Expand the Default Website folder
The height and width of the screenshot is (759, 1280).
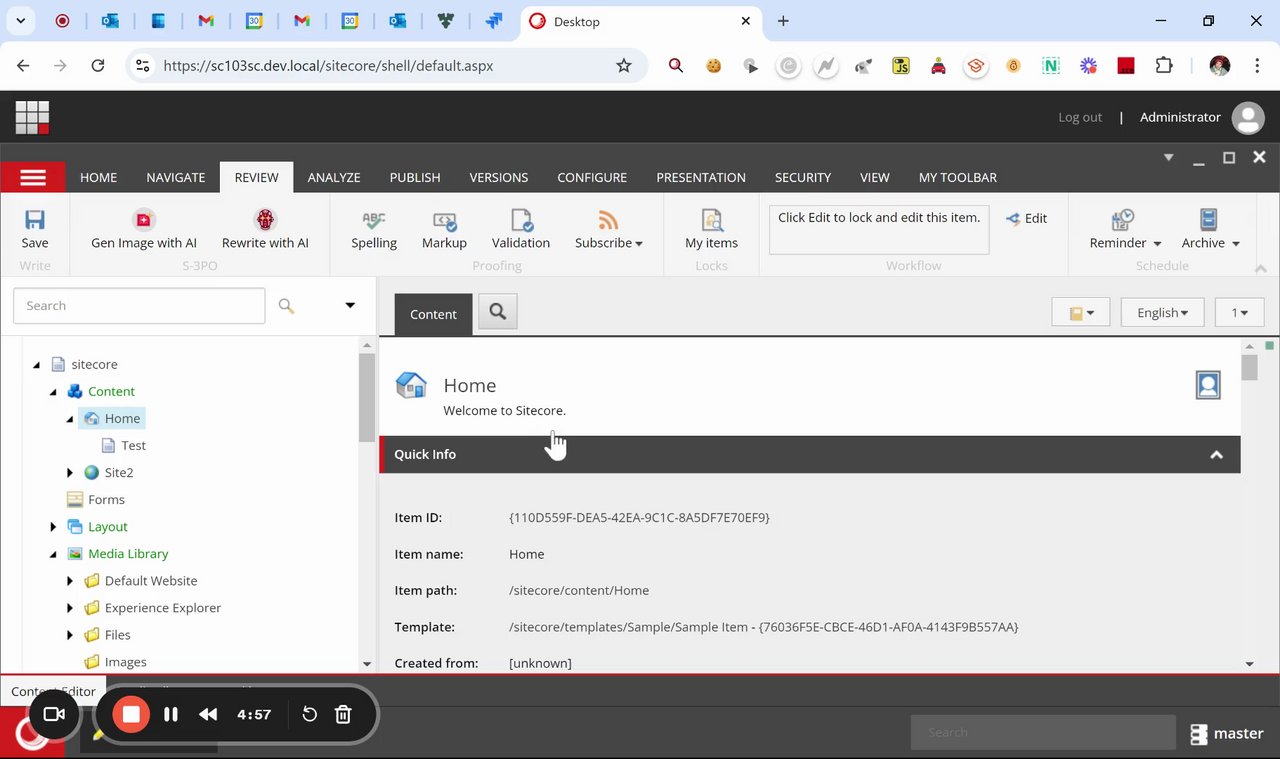70,580
